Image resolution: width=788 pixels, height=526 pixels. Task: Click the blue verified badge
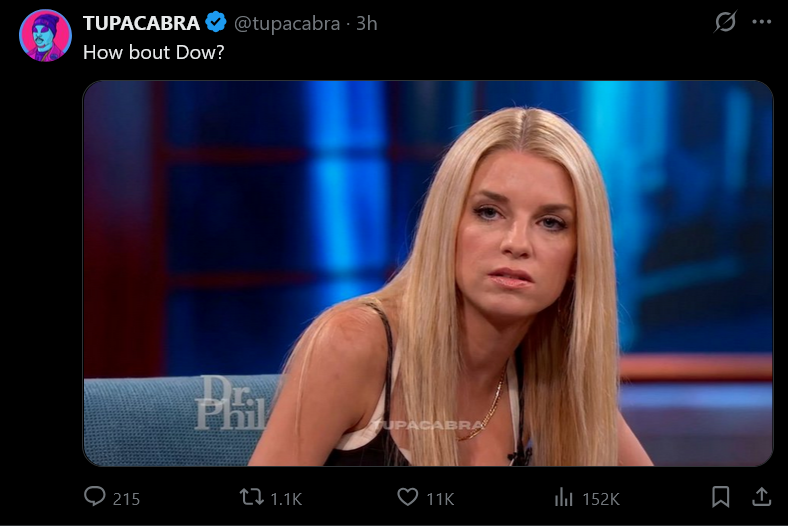pos(216,23)
